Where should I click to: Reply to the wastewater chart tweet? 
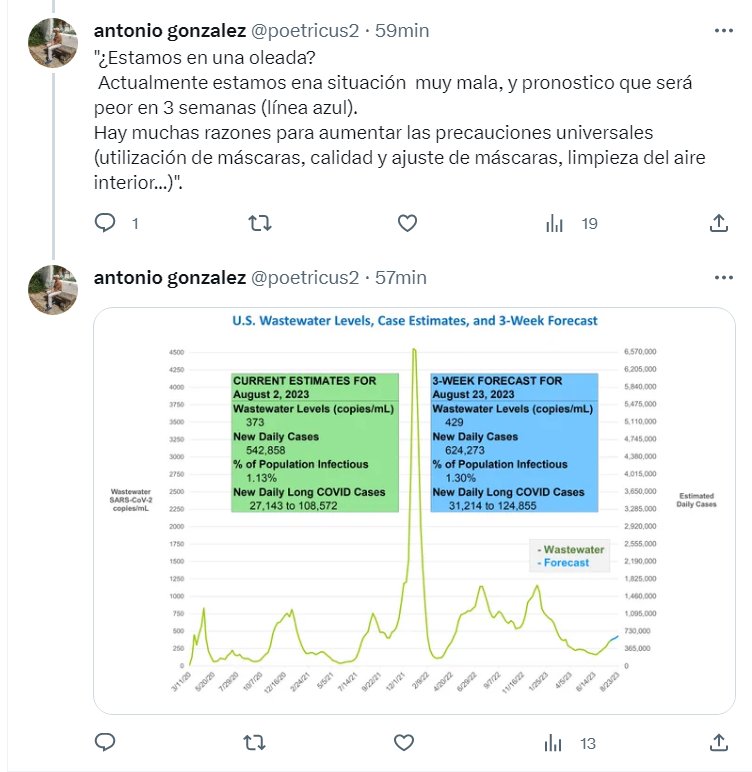point(106,742)
